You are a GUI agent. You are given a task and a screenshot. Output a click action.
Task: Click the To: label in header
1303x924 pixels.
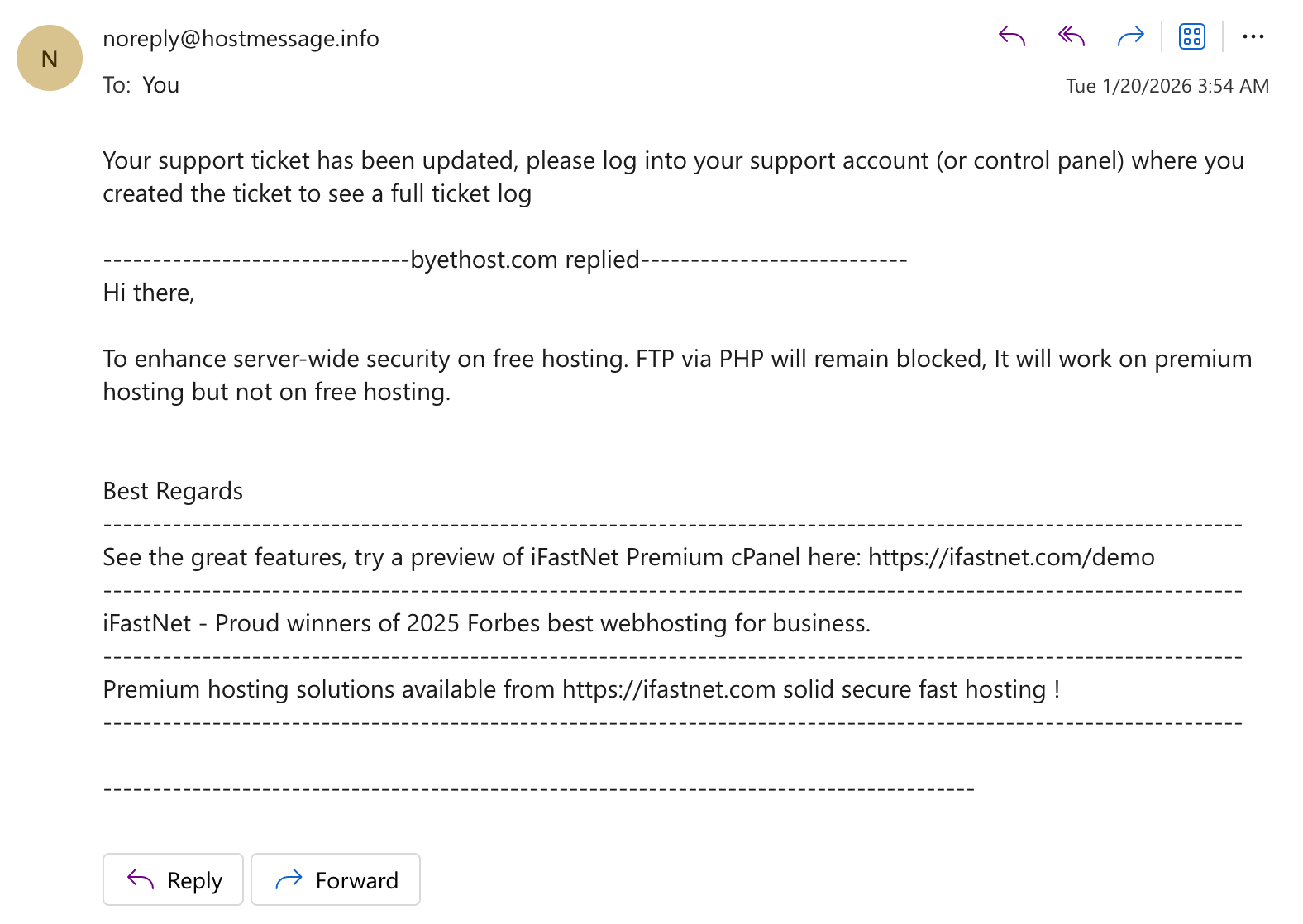tap(117, 85)
